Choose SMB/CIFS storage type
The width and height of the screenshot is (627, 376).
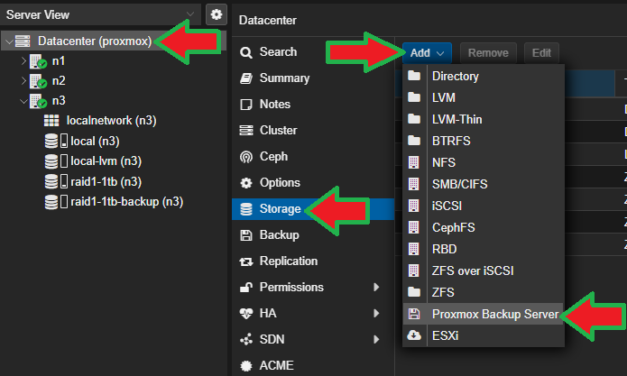click(x=483, y=184)
